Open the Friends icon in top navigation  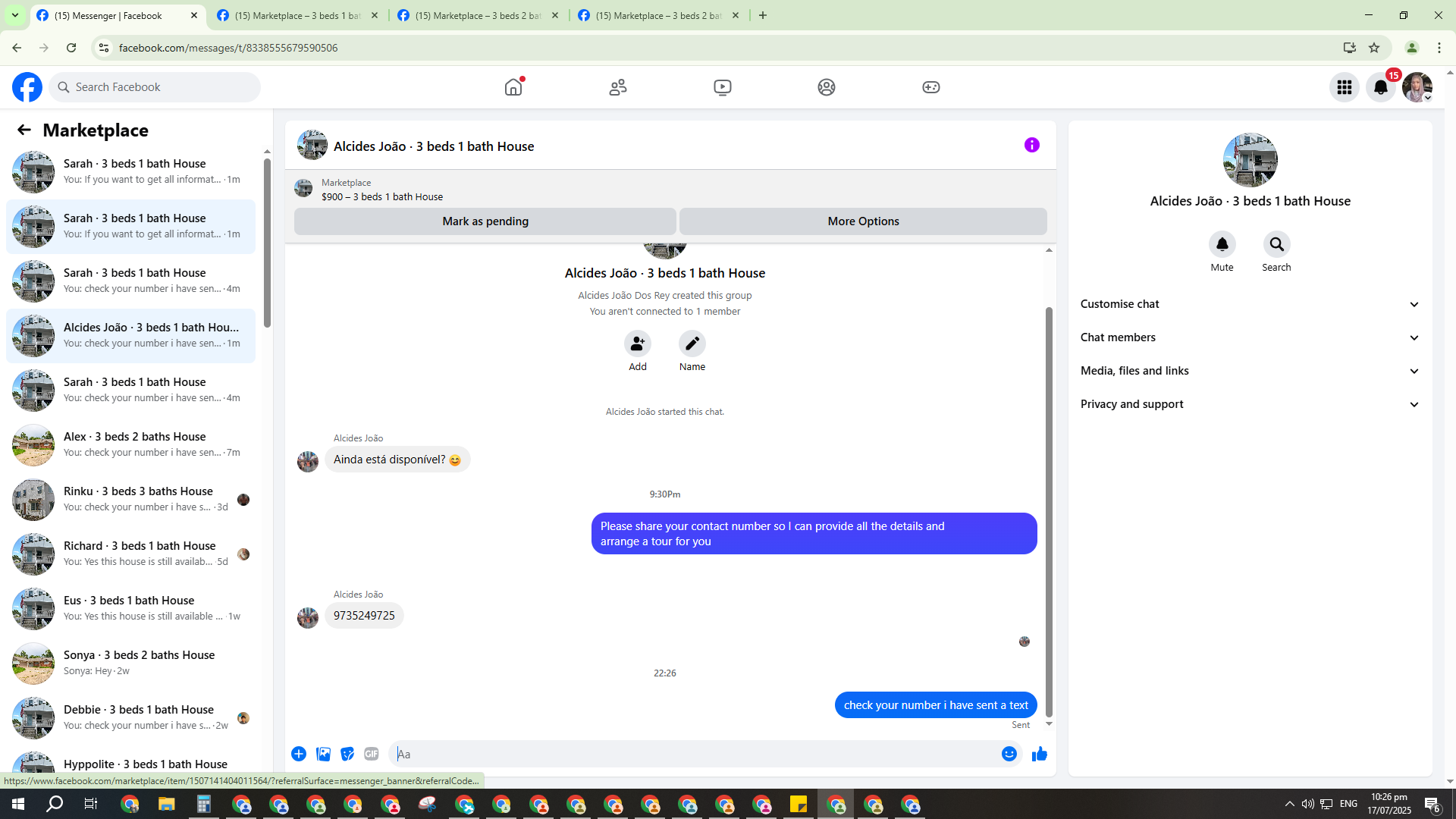pos(618,87)
